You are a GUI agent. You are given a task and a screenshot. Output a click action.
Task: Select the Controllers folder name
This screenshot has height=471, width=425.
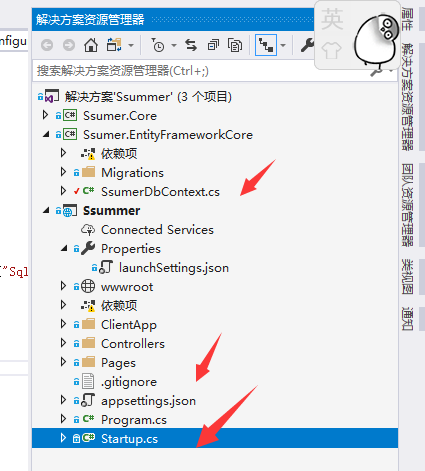tap(133, 344)
